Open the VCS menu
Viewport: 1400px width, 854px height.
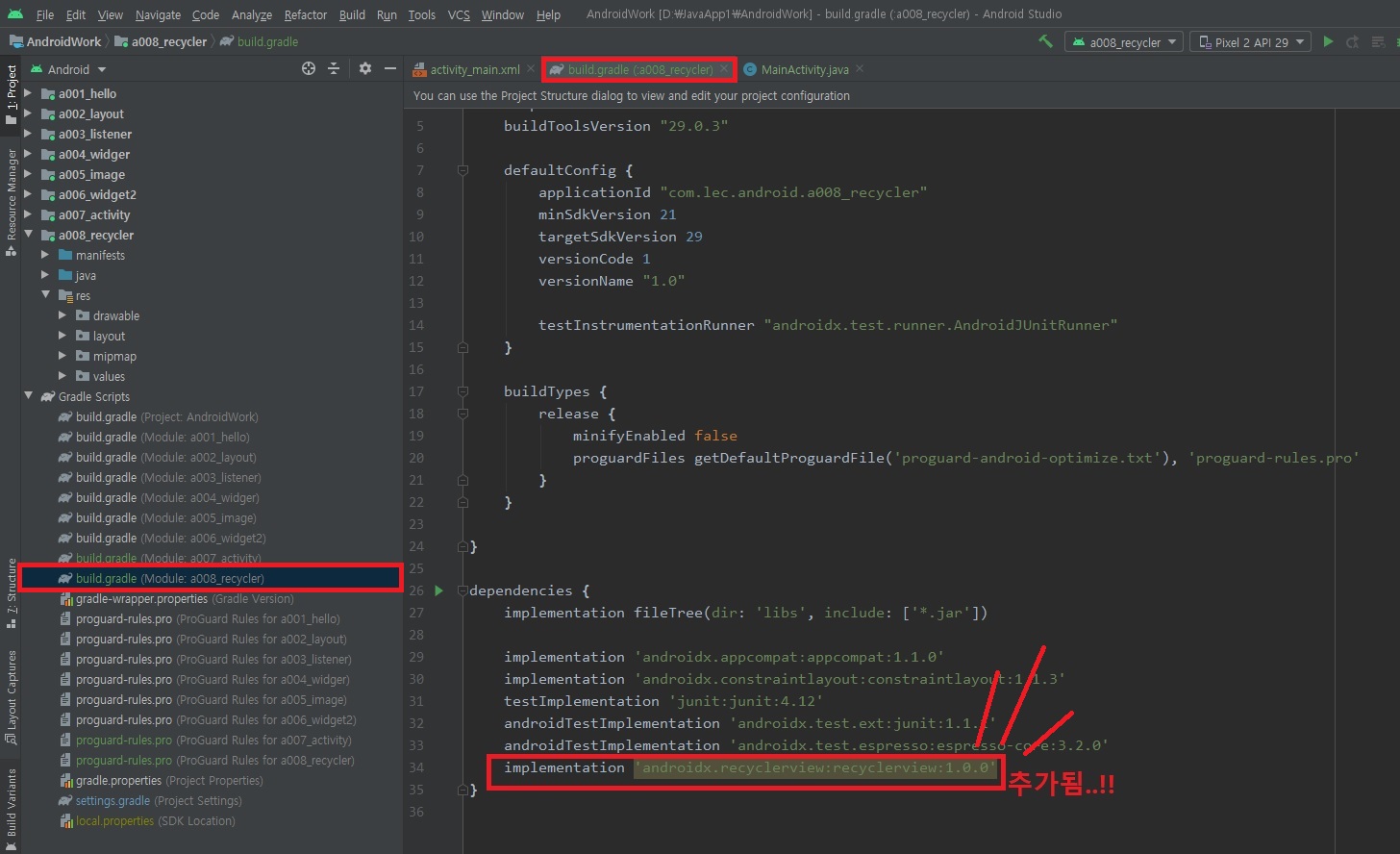[x=459, y=14]
